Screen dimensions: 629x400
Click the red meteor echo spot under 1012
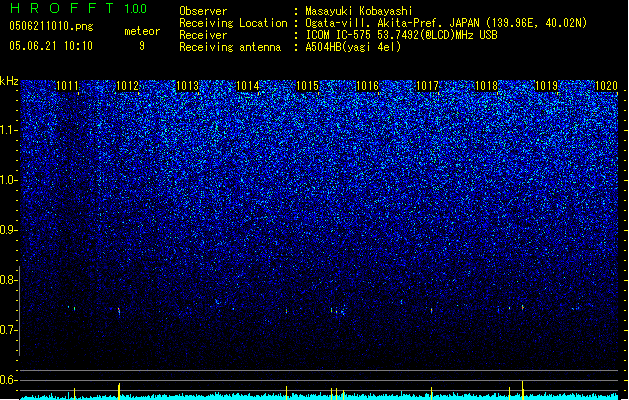tap(119, 310)
